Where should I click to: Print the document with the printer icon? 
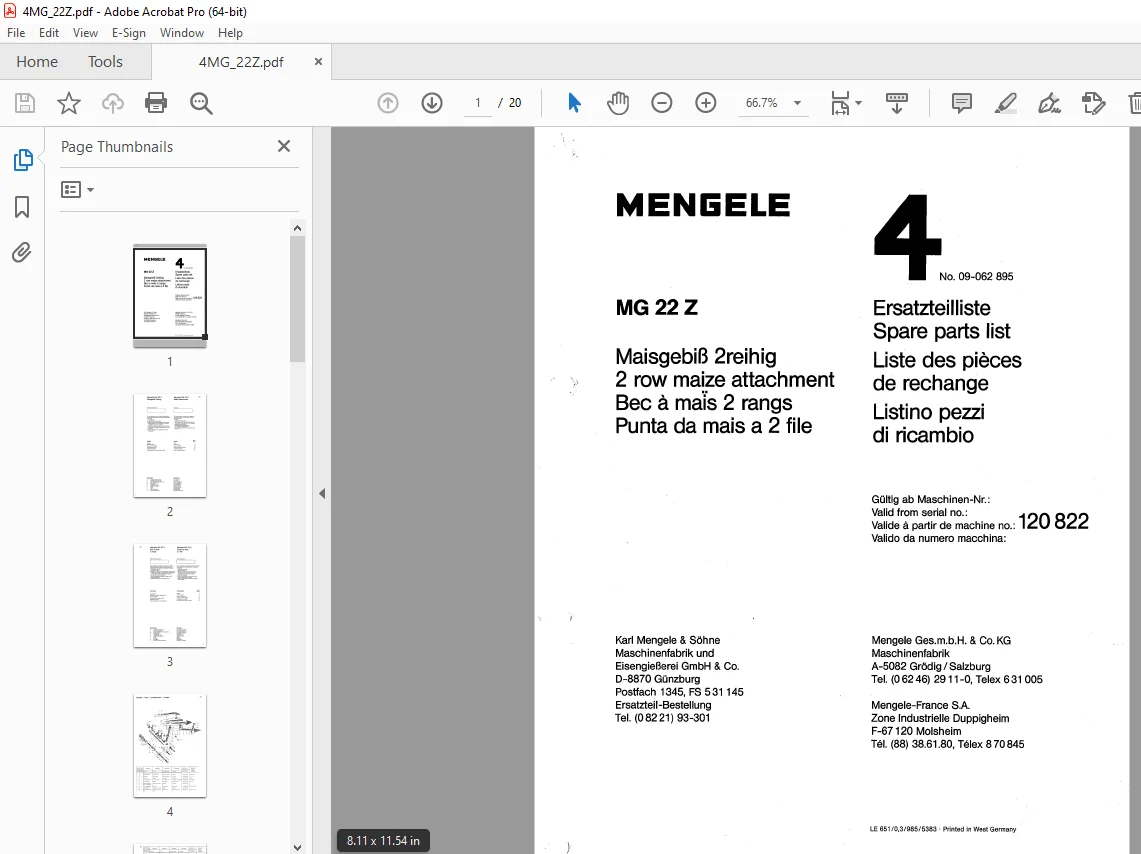[156, 103]
